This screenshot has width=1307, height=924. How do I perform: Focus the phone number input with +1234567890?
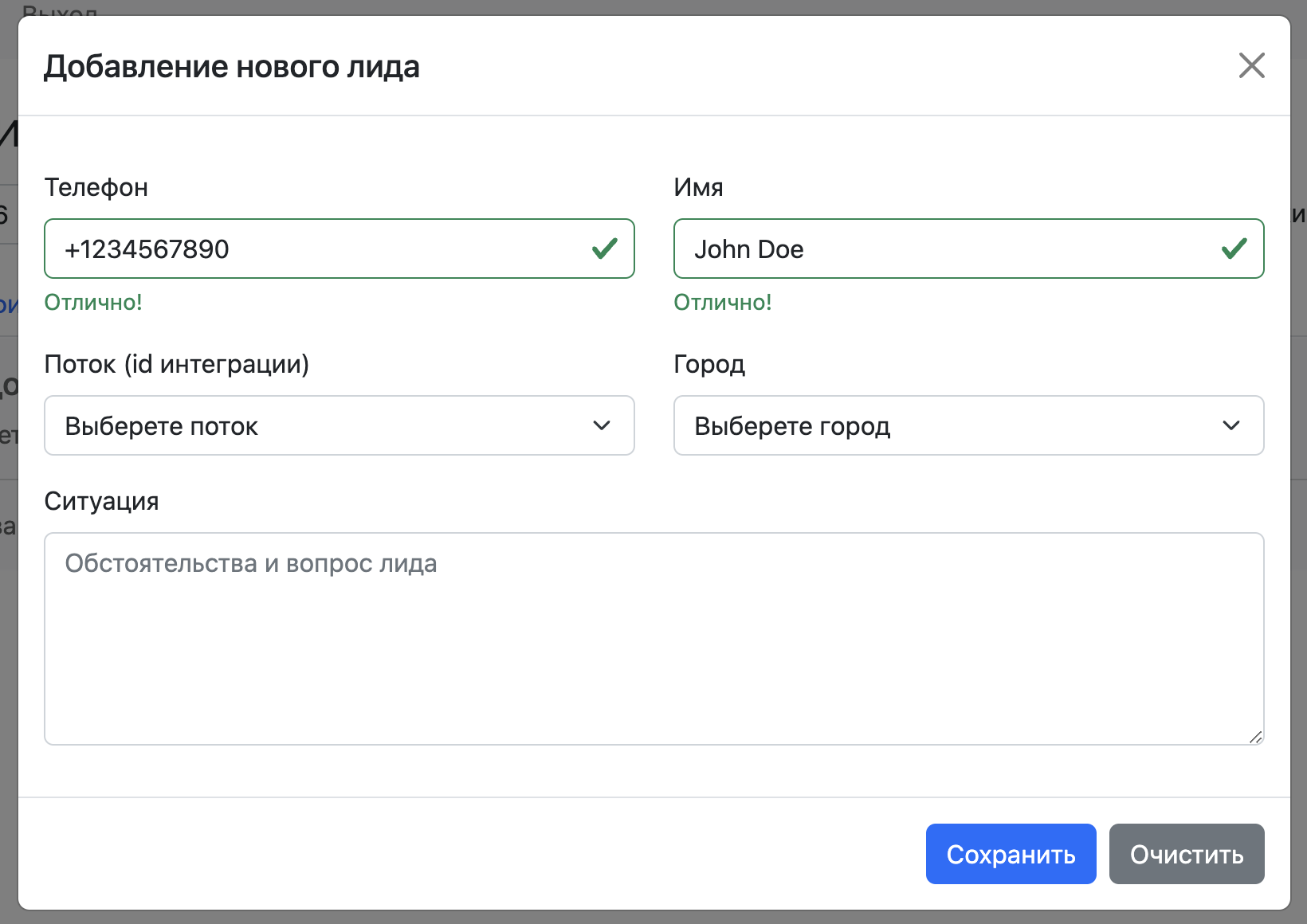(x=319, y=249)
